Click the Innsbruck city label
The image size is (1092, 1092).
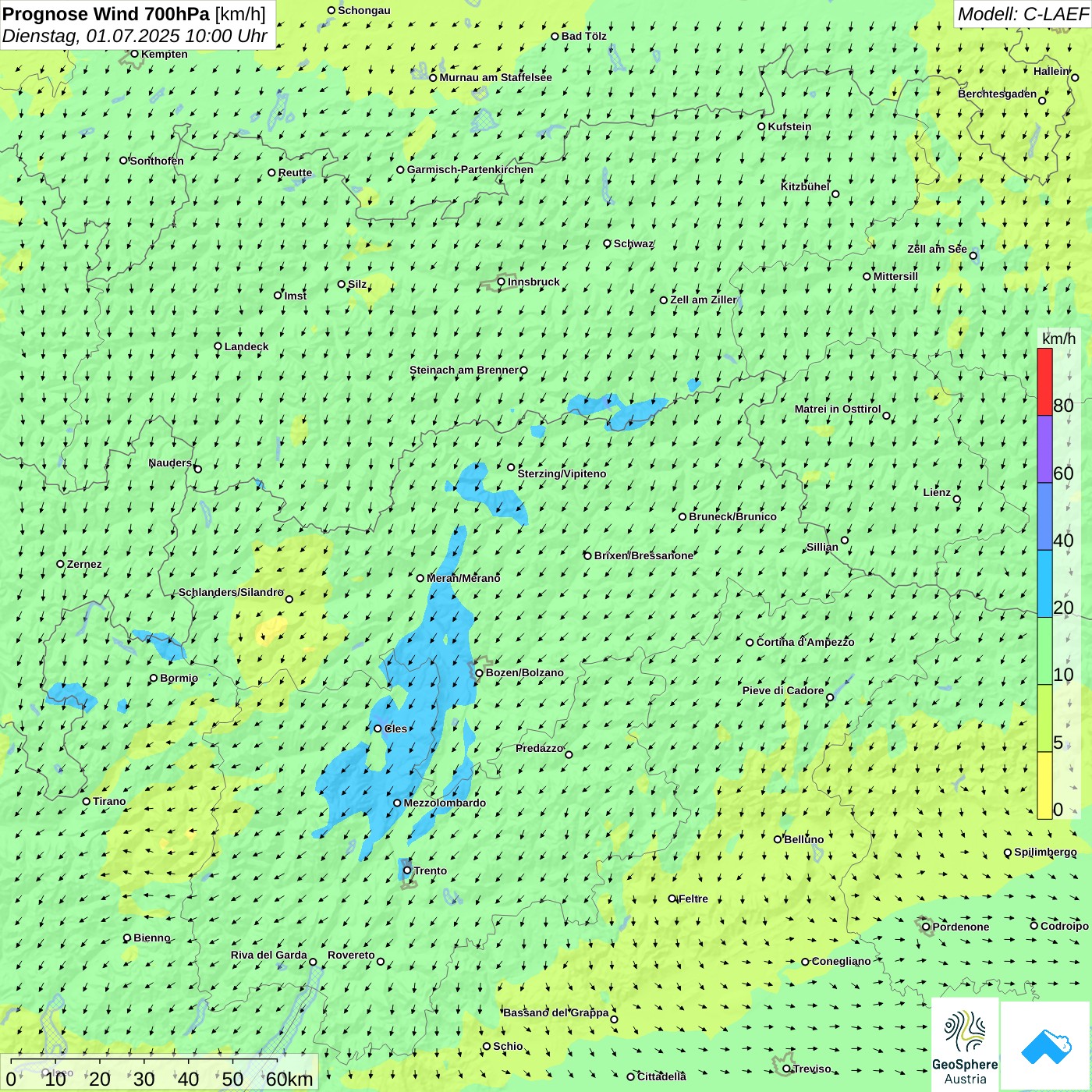pos(534,282)
